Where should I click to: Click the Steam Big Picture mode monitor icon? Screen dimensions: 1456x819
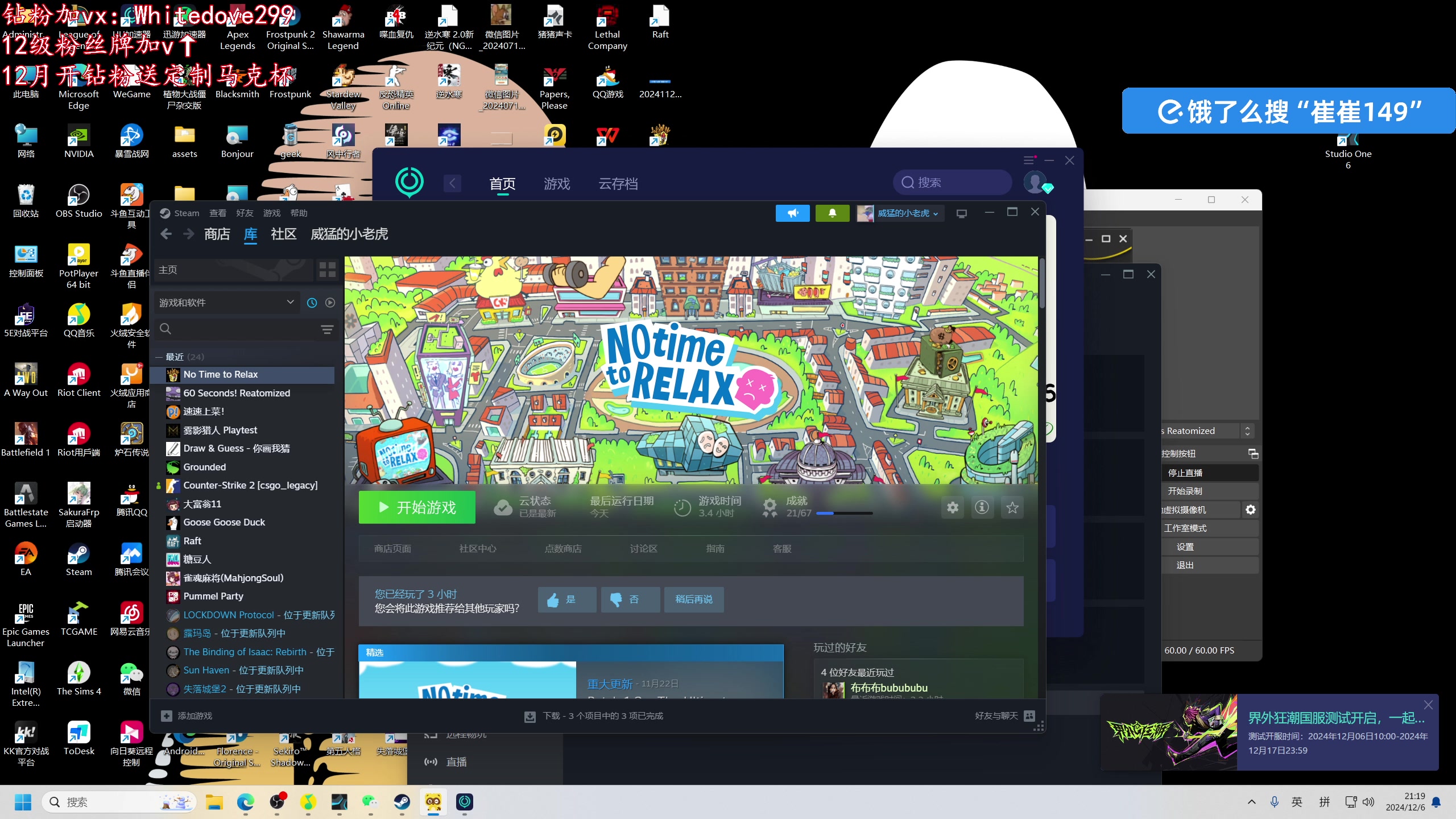click(x=962, y=214)
